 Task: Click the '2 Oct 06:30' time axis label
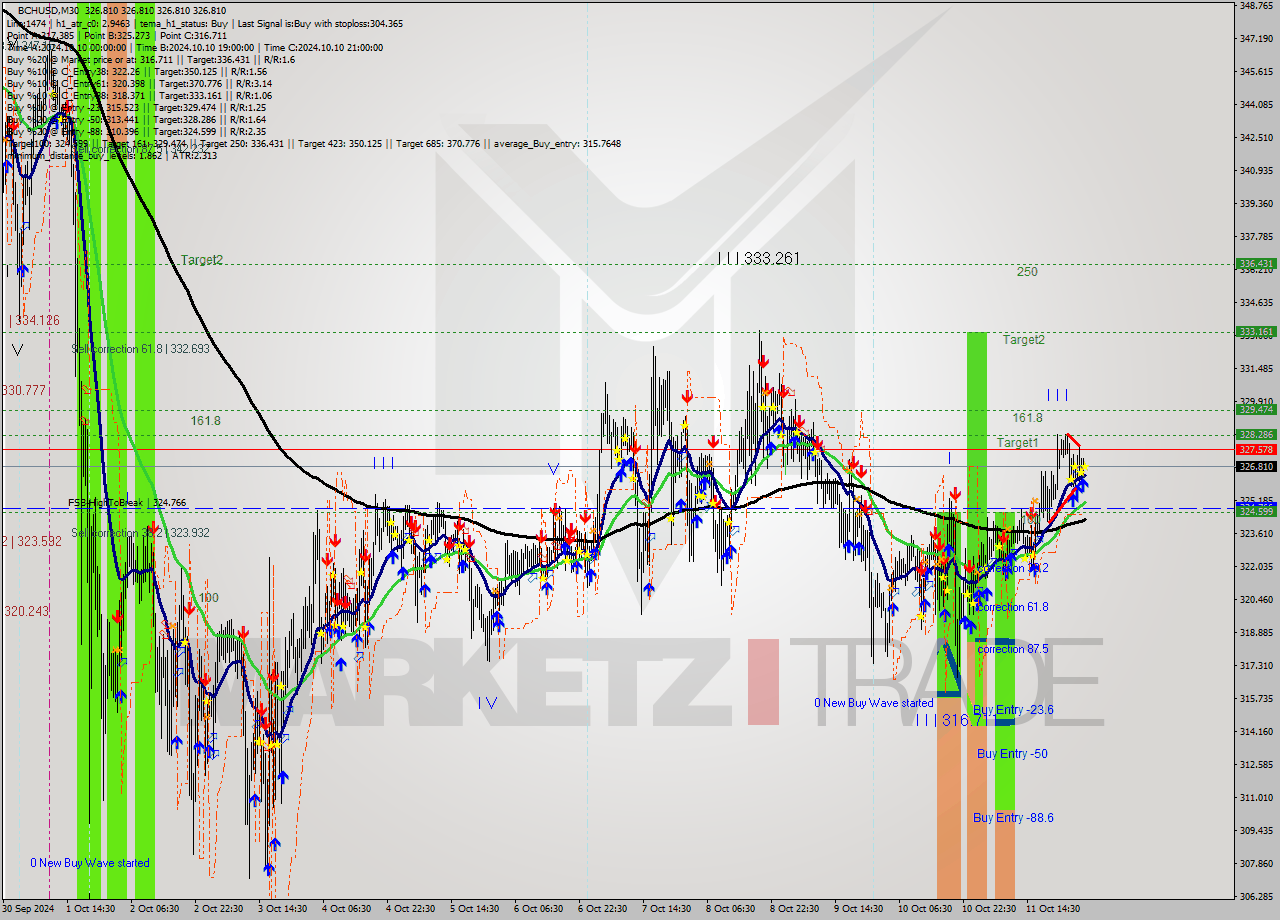coord(155,909)
